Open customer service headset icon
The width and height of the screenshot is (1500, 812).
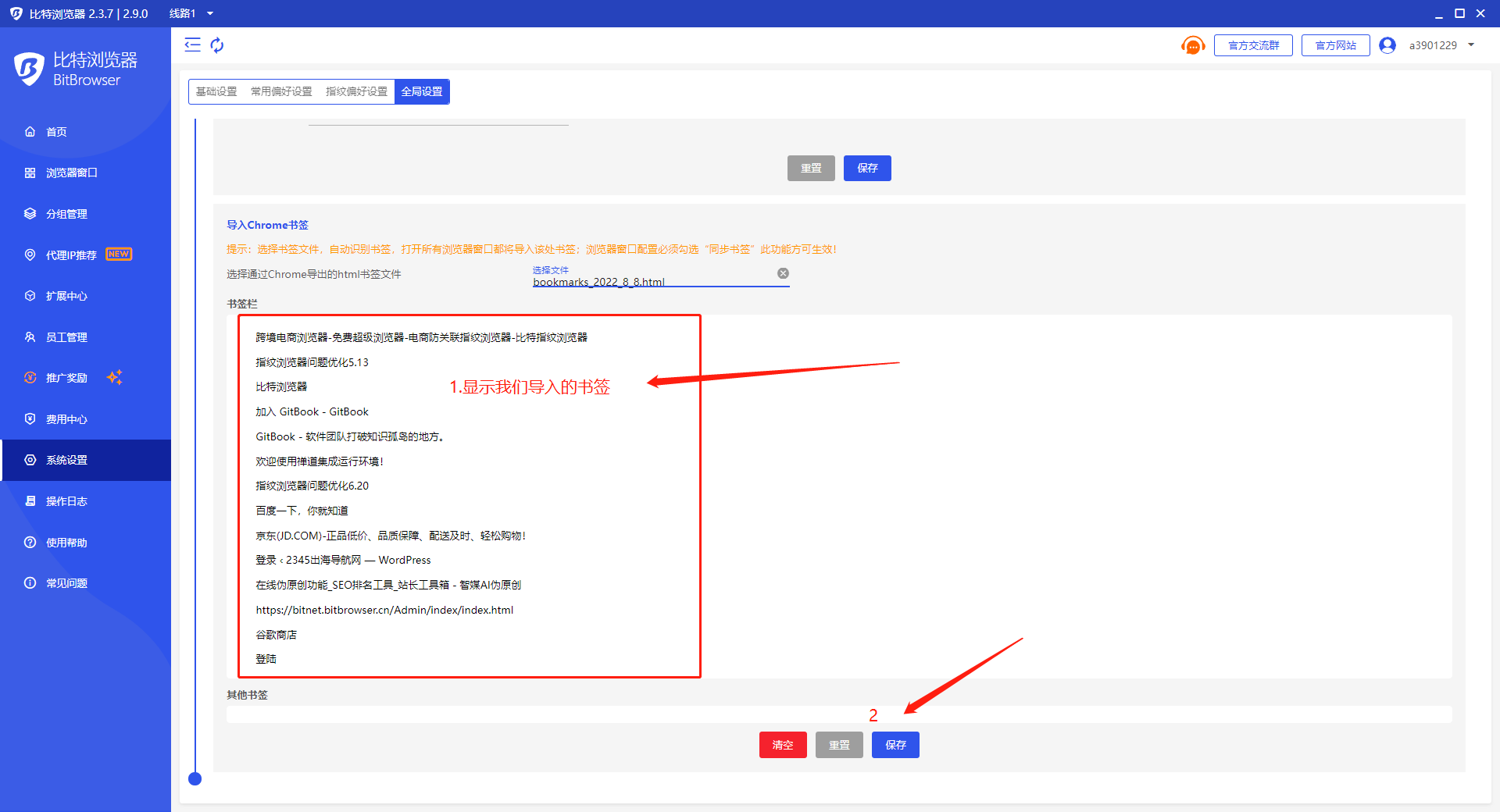point(1192,45)
